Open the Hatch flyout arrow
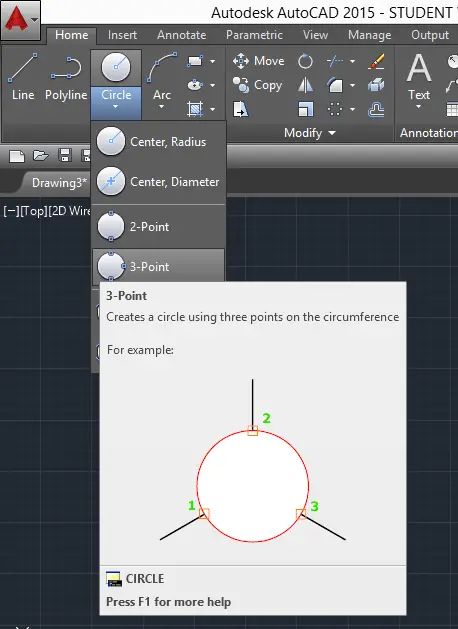Screen dimensions: 458x629 pos(213,109)
